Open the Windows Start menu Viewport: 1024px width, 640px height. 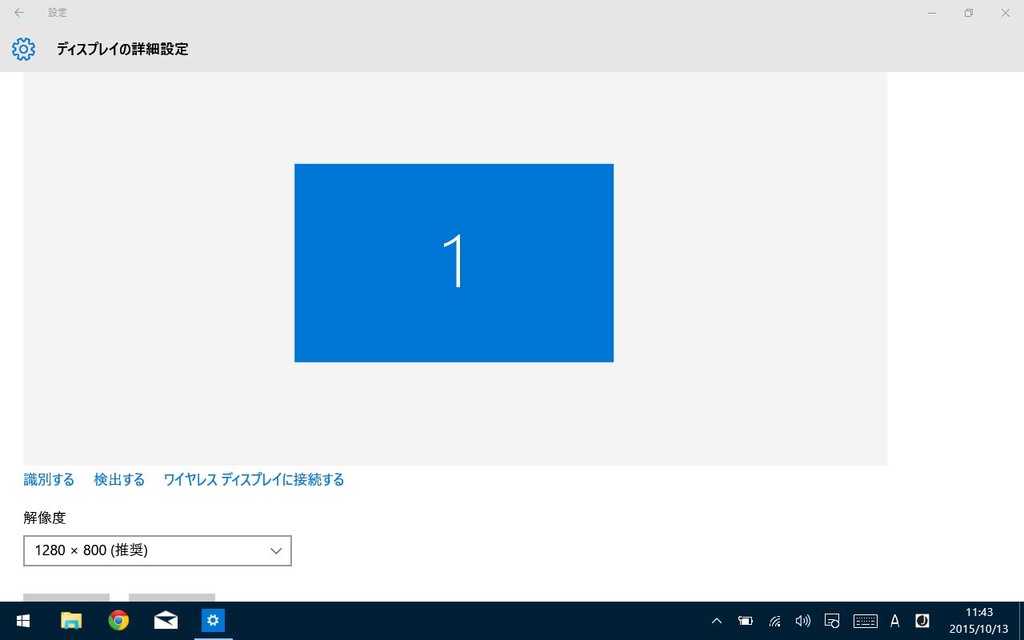click(x=22, y=621)
